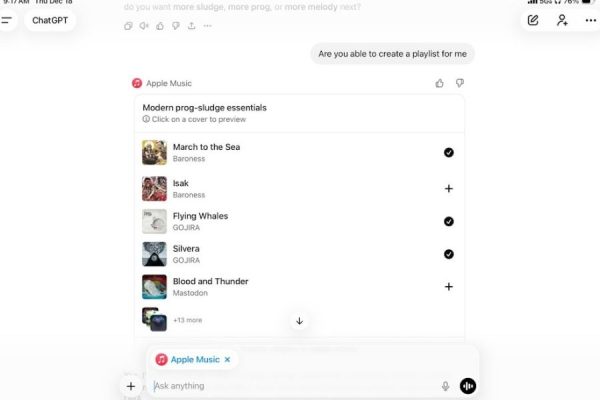The image size is (600, 400).
Task: Open the ChatGPT model selector
Action: (x=50, y=20)
